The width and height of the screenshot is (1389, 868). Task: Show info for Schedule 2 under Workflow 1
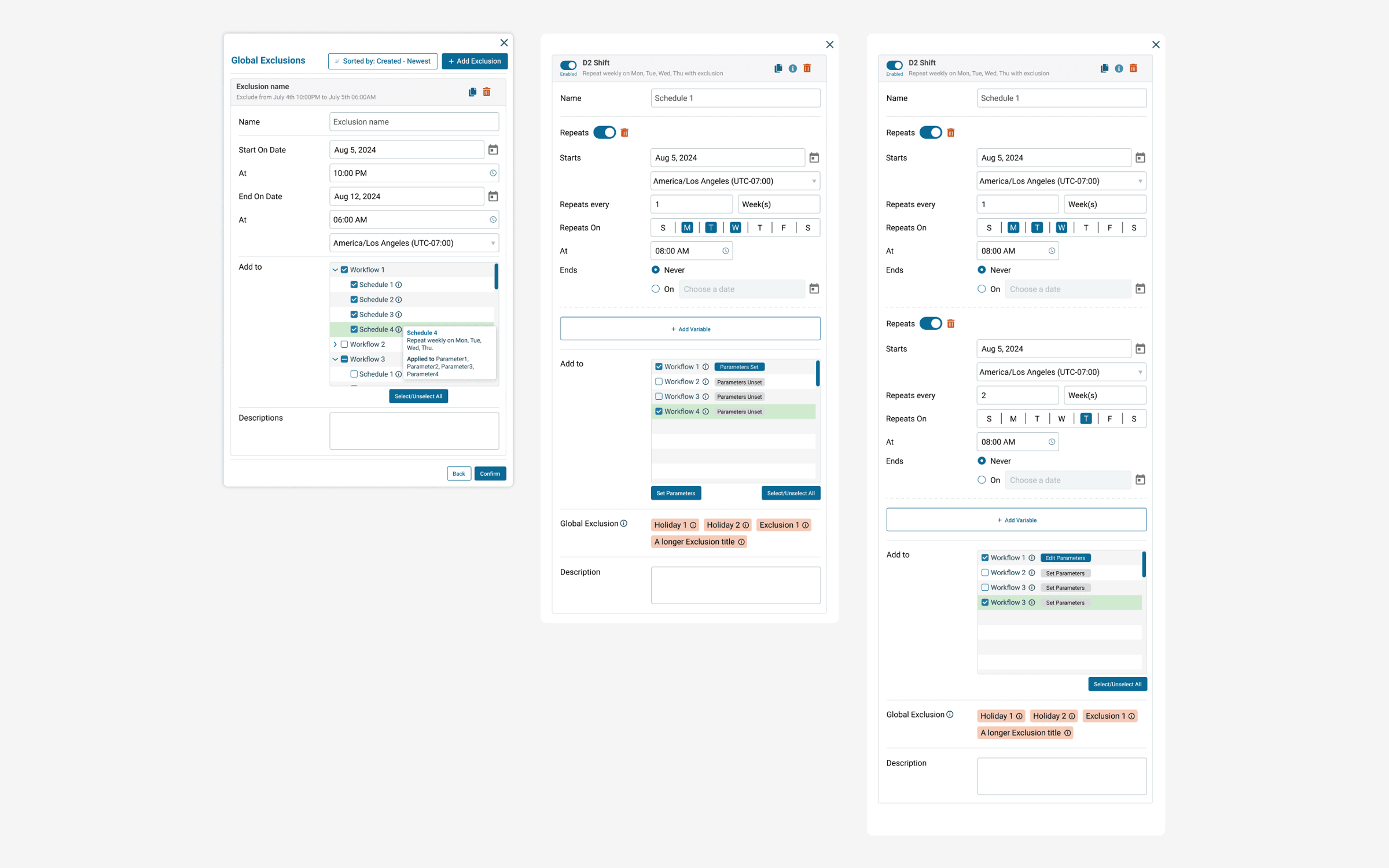click(x=399, y=300)
